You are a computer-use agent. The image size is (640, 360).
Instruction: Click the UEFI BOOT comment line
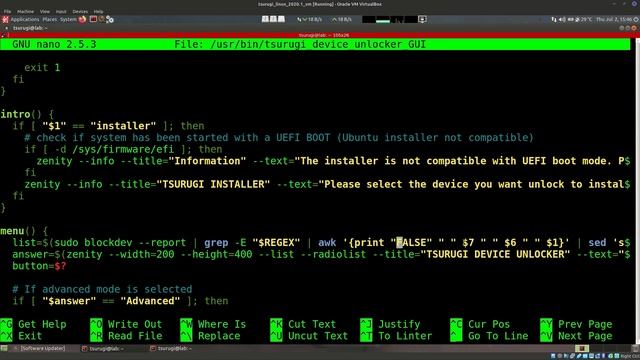pos(279,138)
